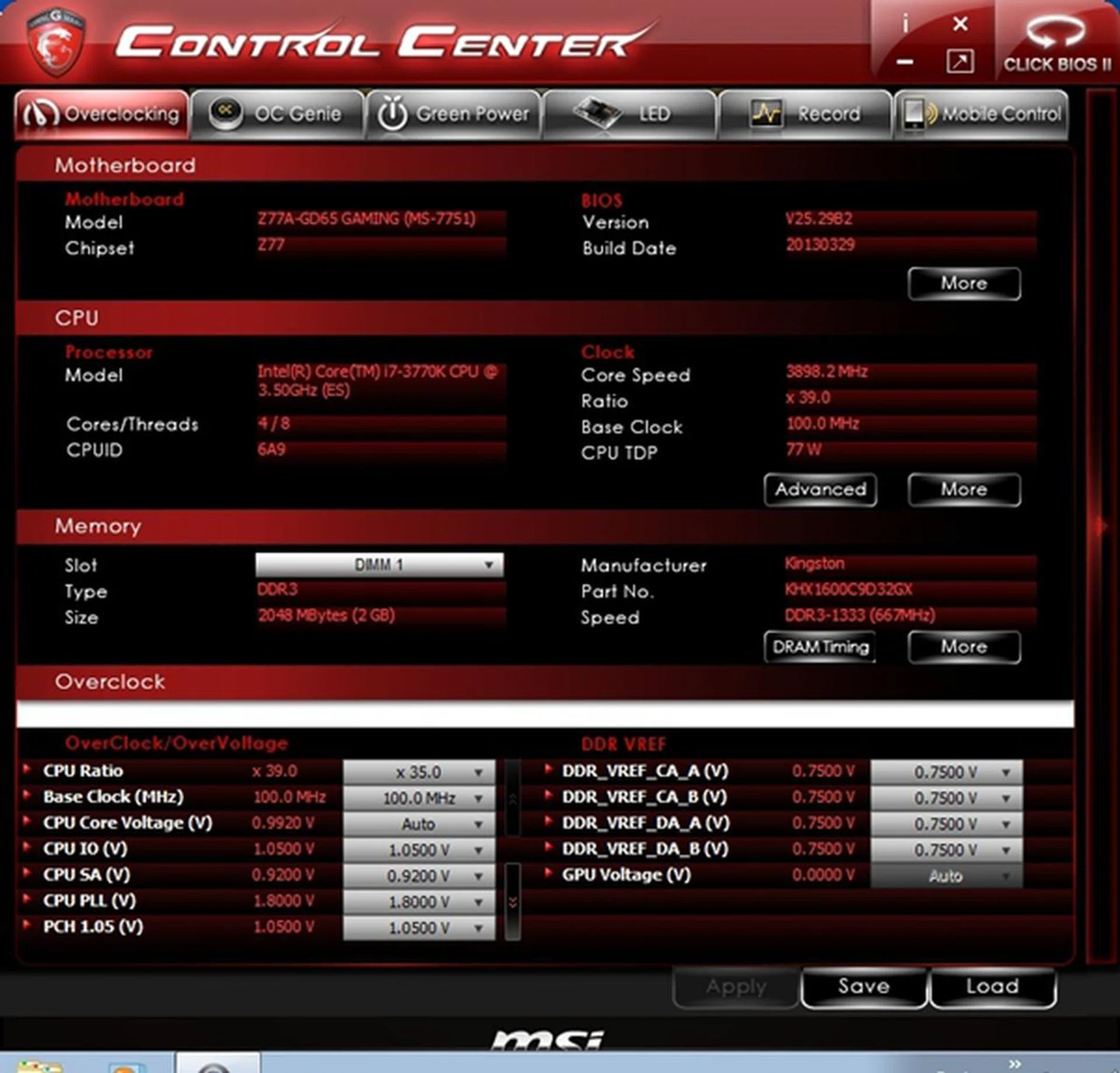Open the OC Genie tab
This screenshot has height=1073, width=1120.
point(277,114)
